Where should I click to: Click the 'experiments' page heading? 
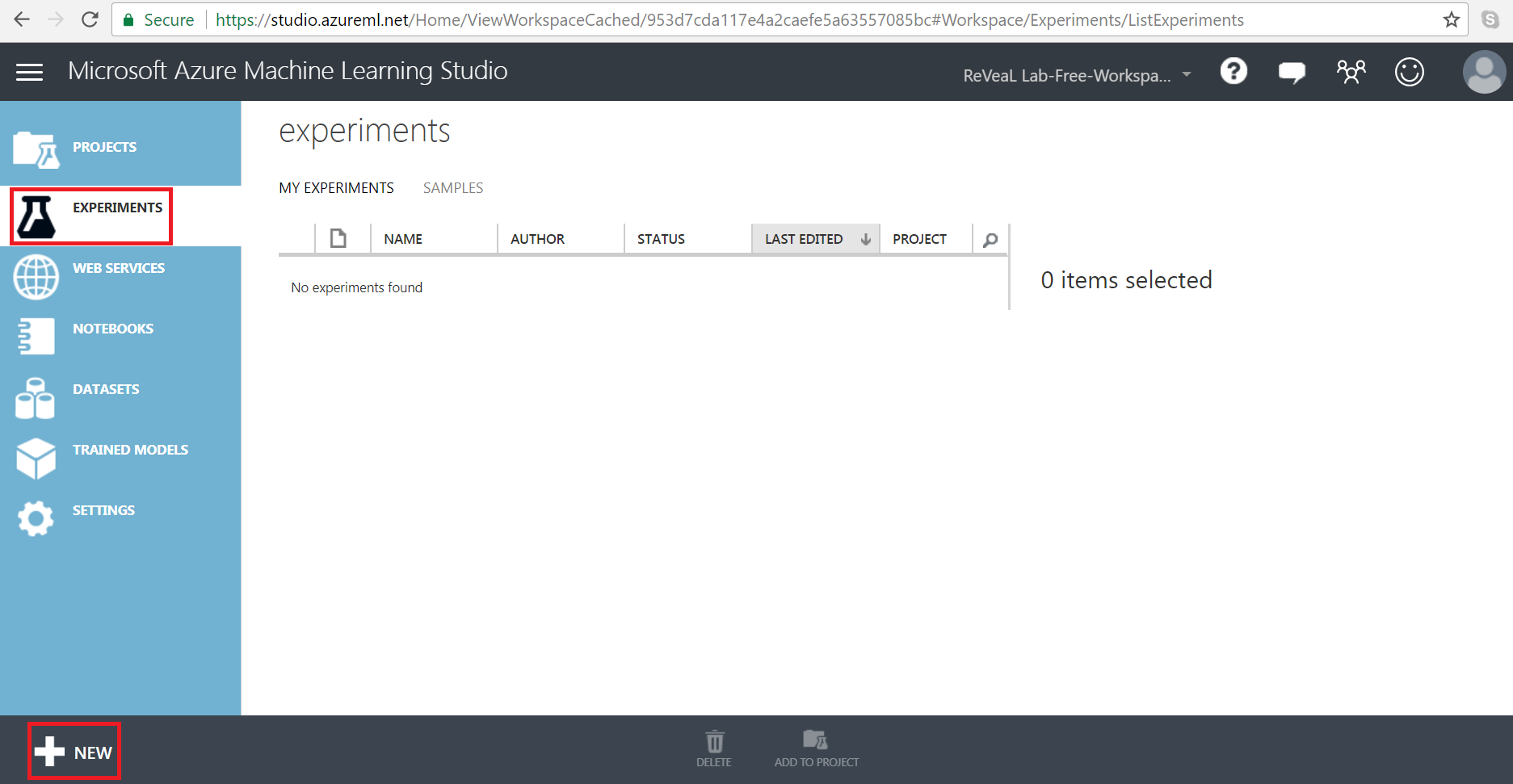(x=364, y=132)
